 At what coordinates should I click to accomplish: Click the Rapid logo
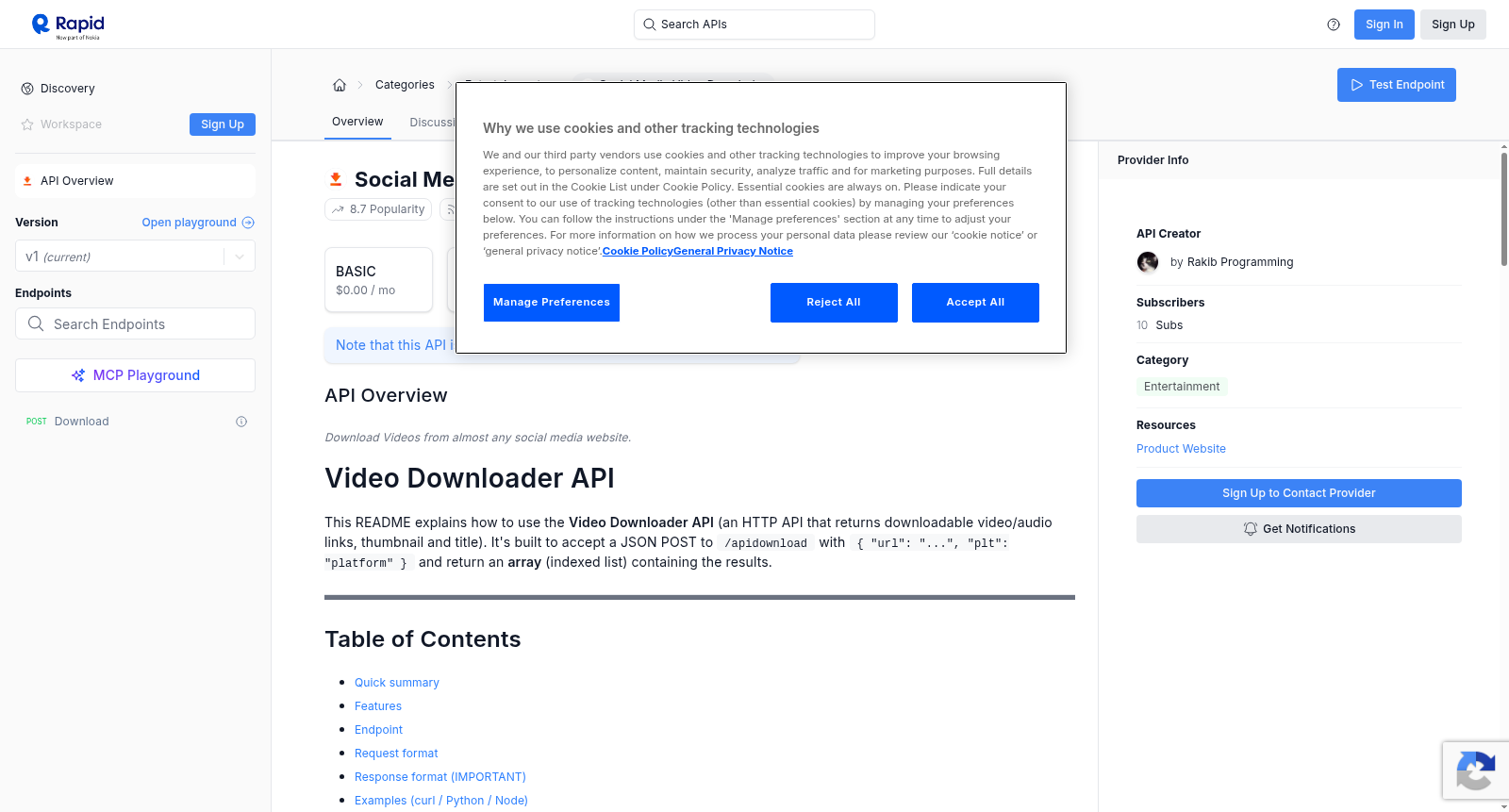coord(67,25)
